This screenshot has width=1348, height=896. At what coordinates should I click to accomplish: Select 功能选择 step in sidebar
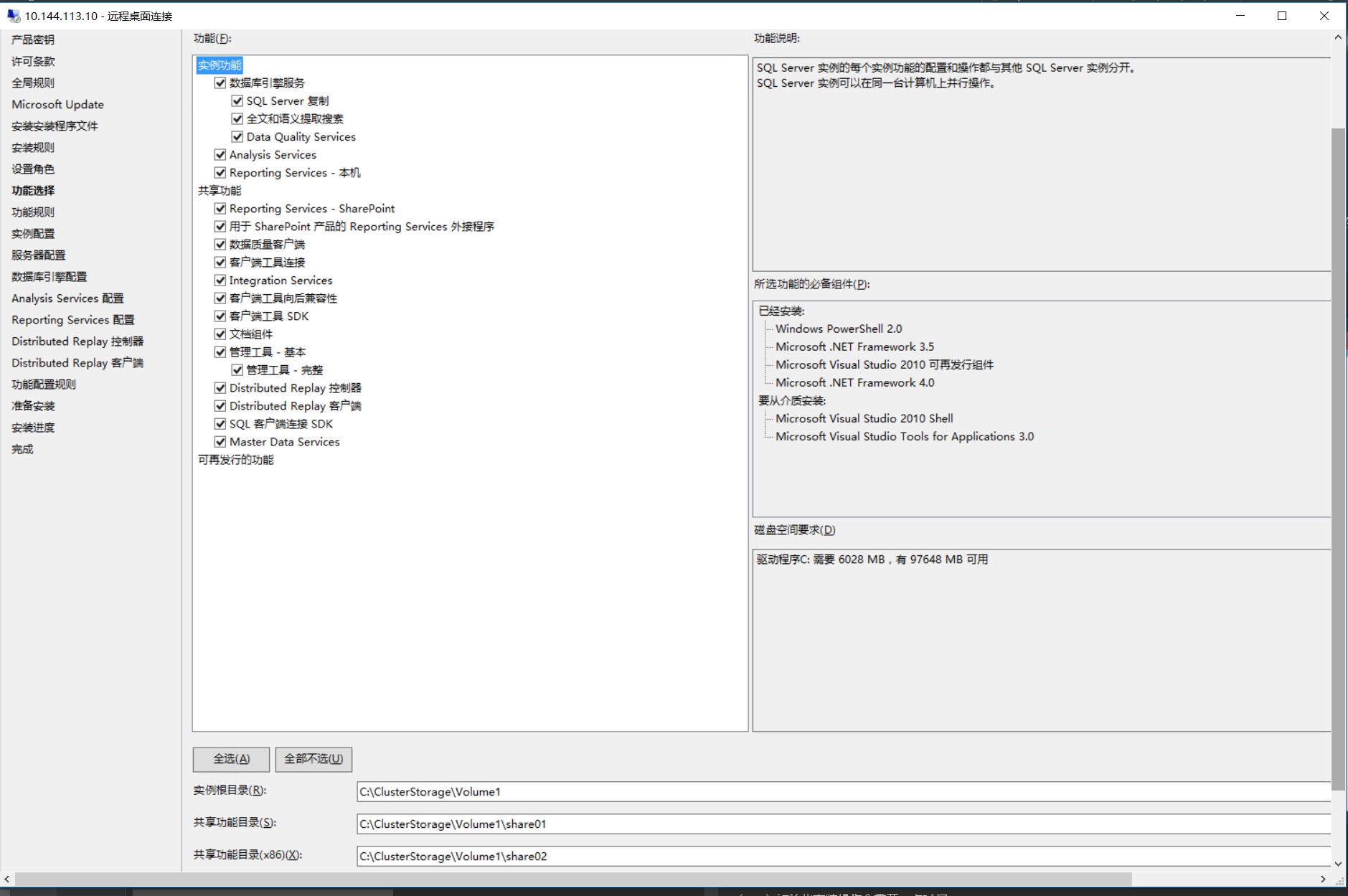(33, 191)
